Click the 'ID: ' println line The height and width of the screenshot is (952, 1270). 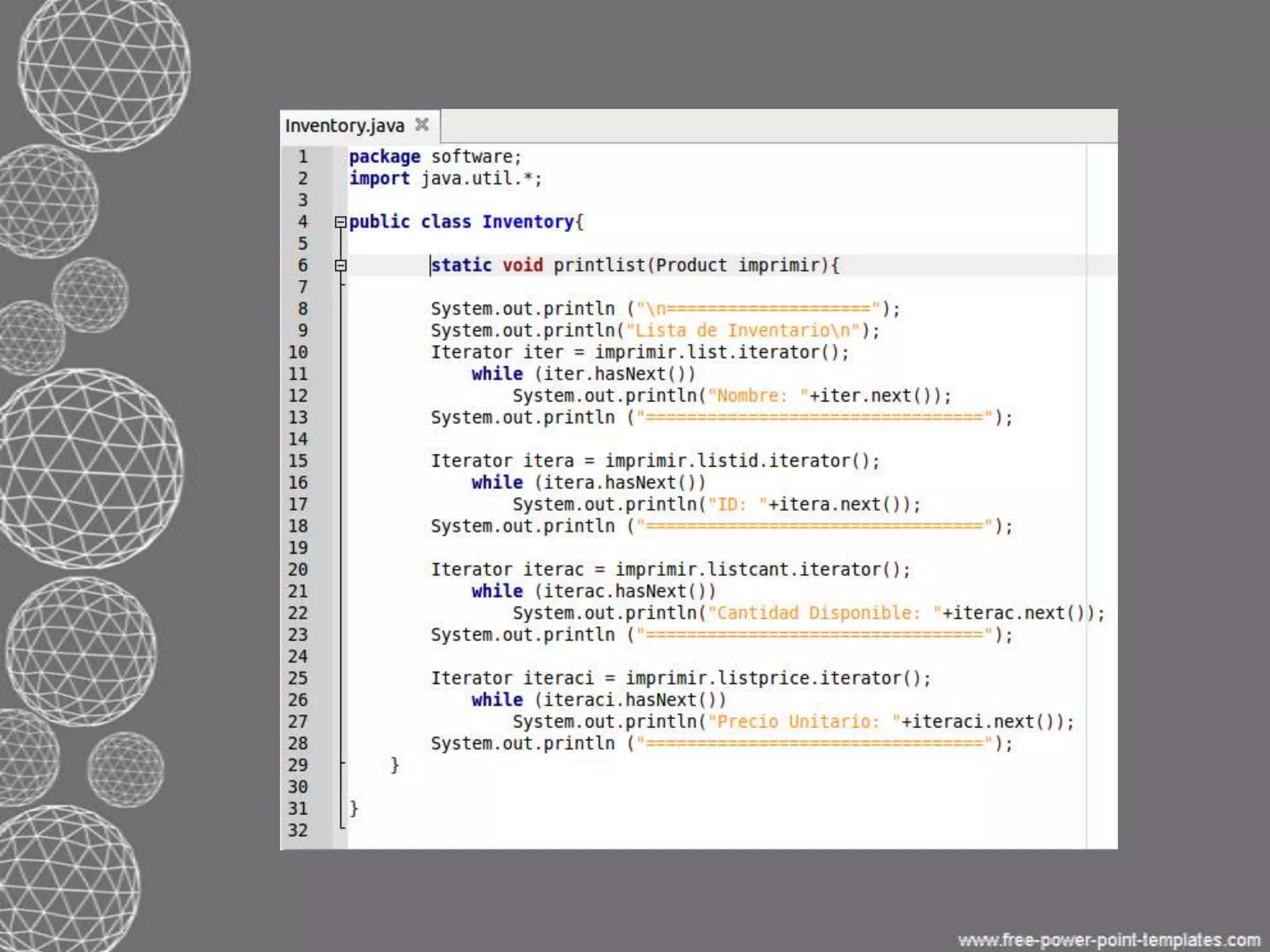coord(717,504)
